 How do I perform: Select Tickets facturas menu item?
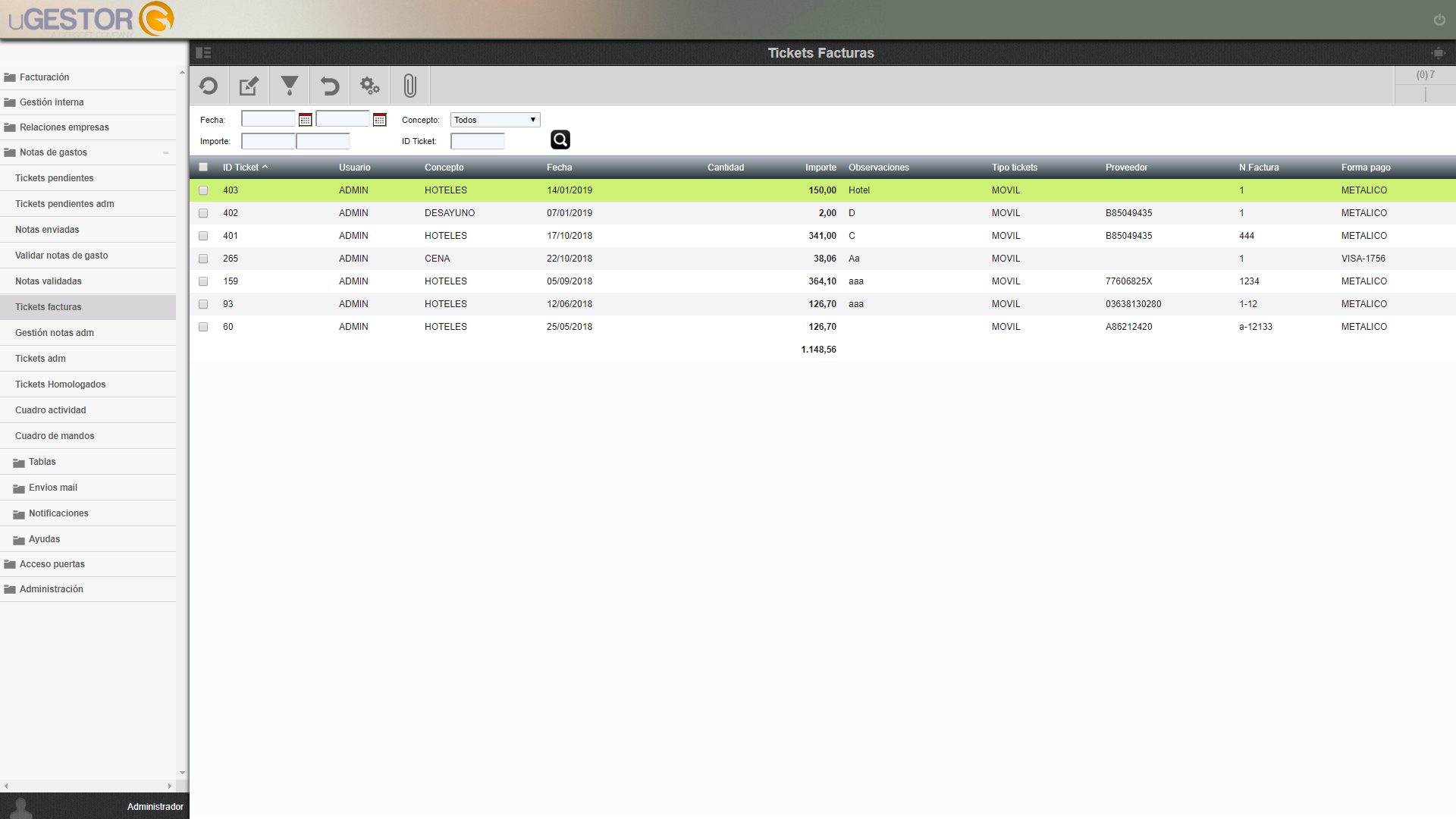click(x=88, y=307)
